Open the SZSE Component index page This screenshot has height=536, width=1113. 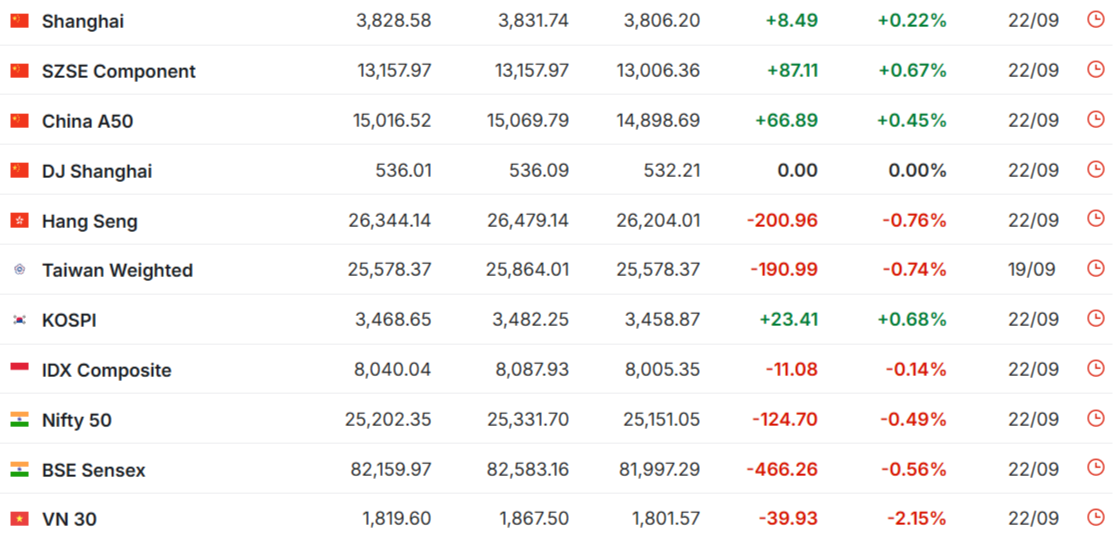(x=119, y=72)
